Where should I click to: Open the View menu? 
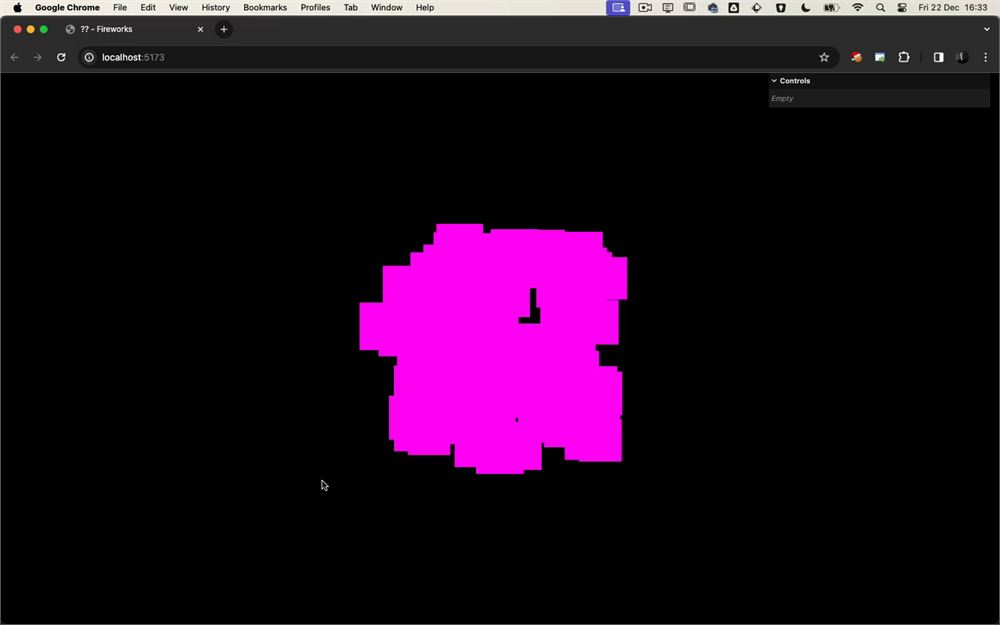(178, 8)
